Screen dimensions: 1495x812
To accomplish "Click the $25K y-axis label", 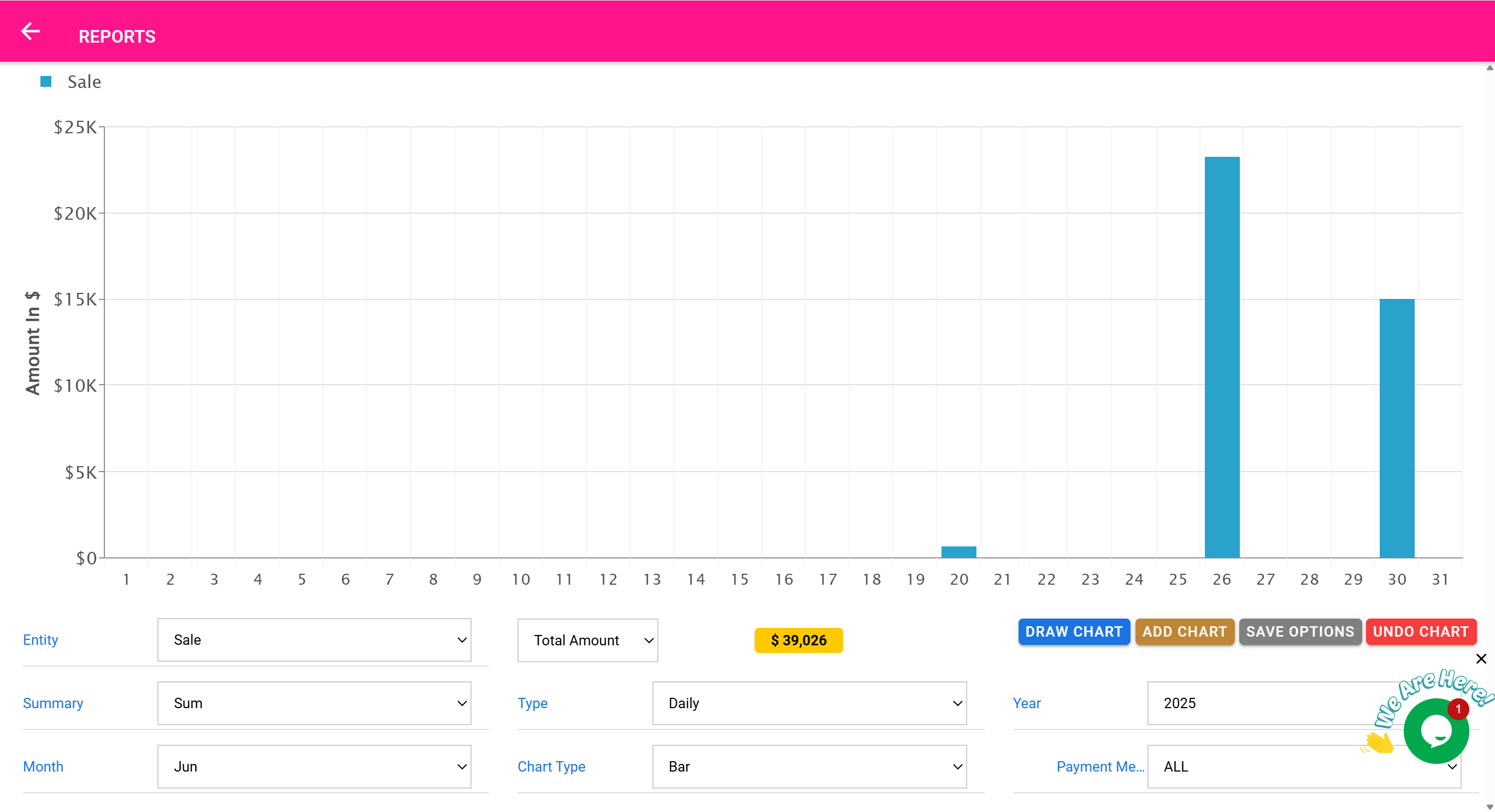I will coord(75,127).
